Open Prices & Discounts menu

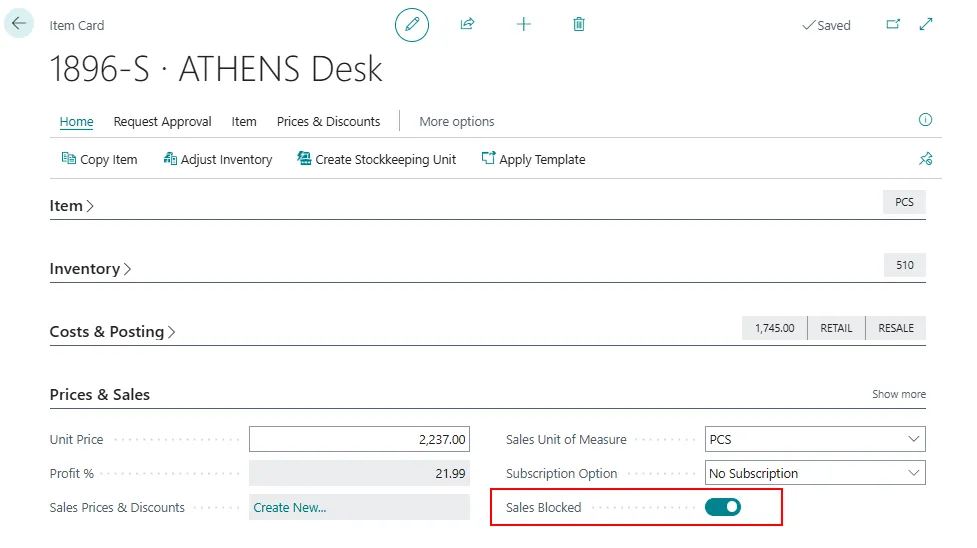coord(328,122)
